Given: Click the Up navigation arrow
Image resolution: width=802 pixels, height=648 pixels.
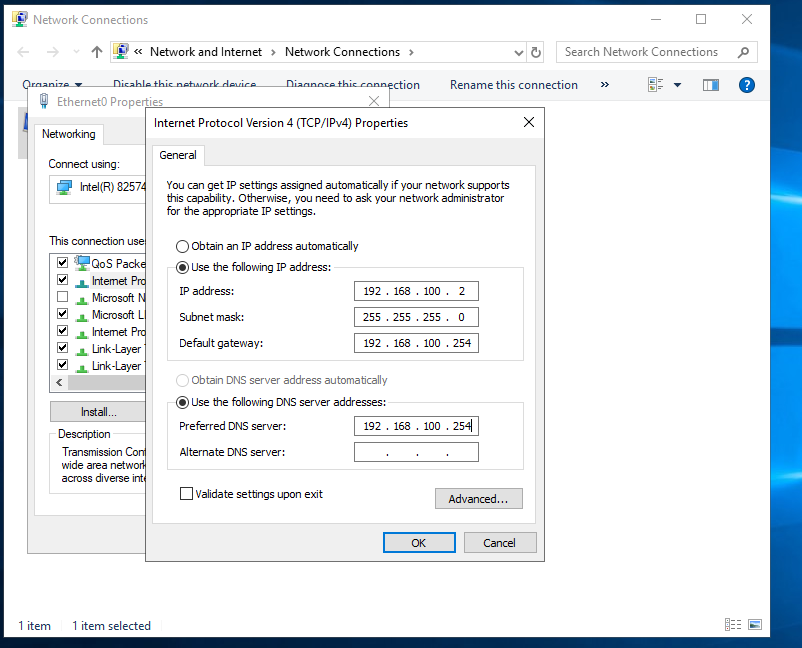Looking at the screenshot, I should point(97,52).
